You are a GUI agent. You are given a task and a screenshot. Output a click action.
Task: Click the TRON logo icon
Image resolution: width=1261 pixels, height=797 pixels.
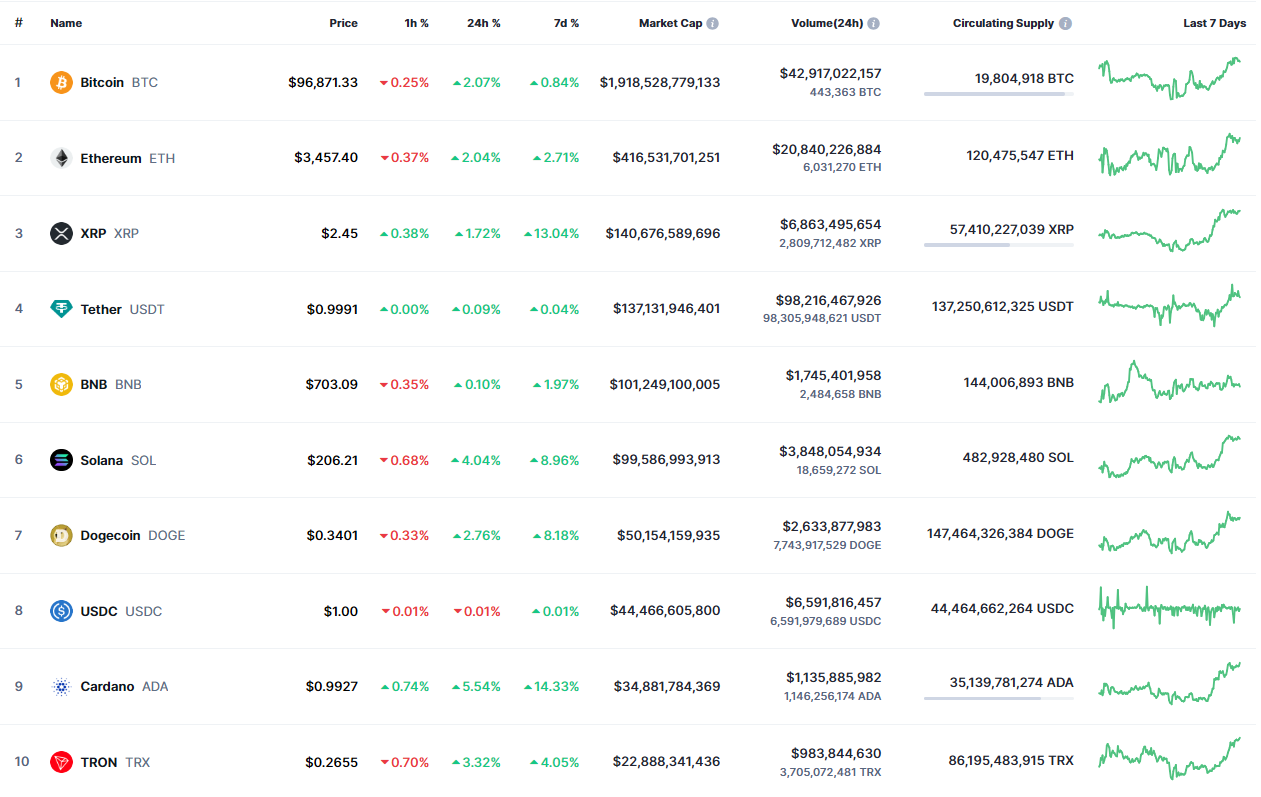point(62,762)
